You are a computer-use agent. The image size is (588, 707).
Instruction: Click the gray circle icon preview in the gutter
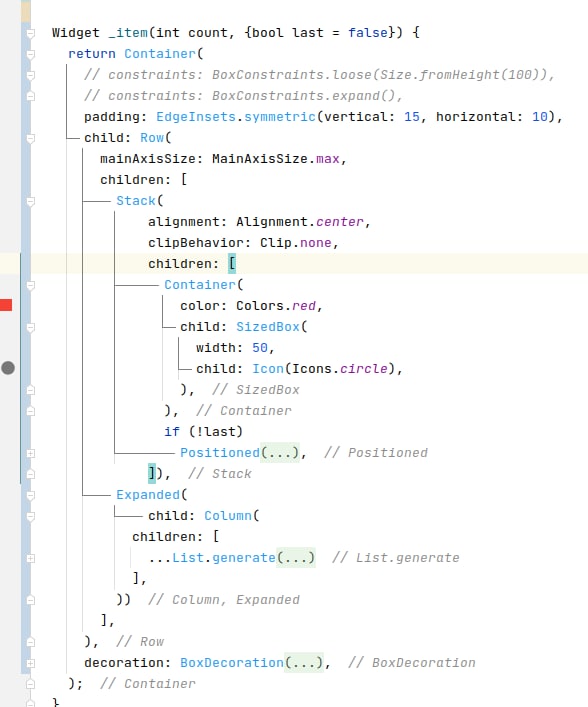point(8,368)
